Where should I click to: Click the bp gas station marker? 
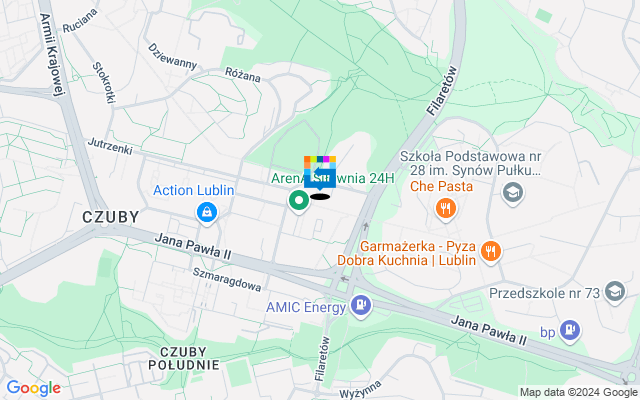click(x=570, y=331)
